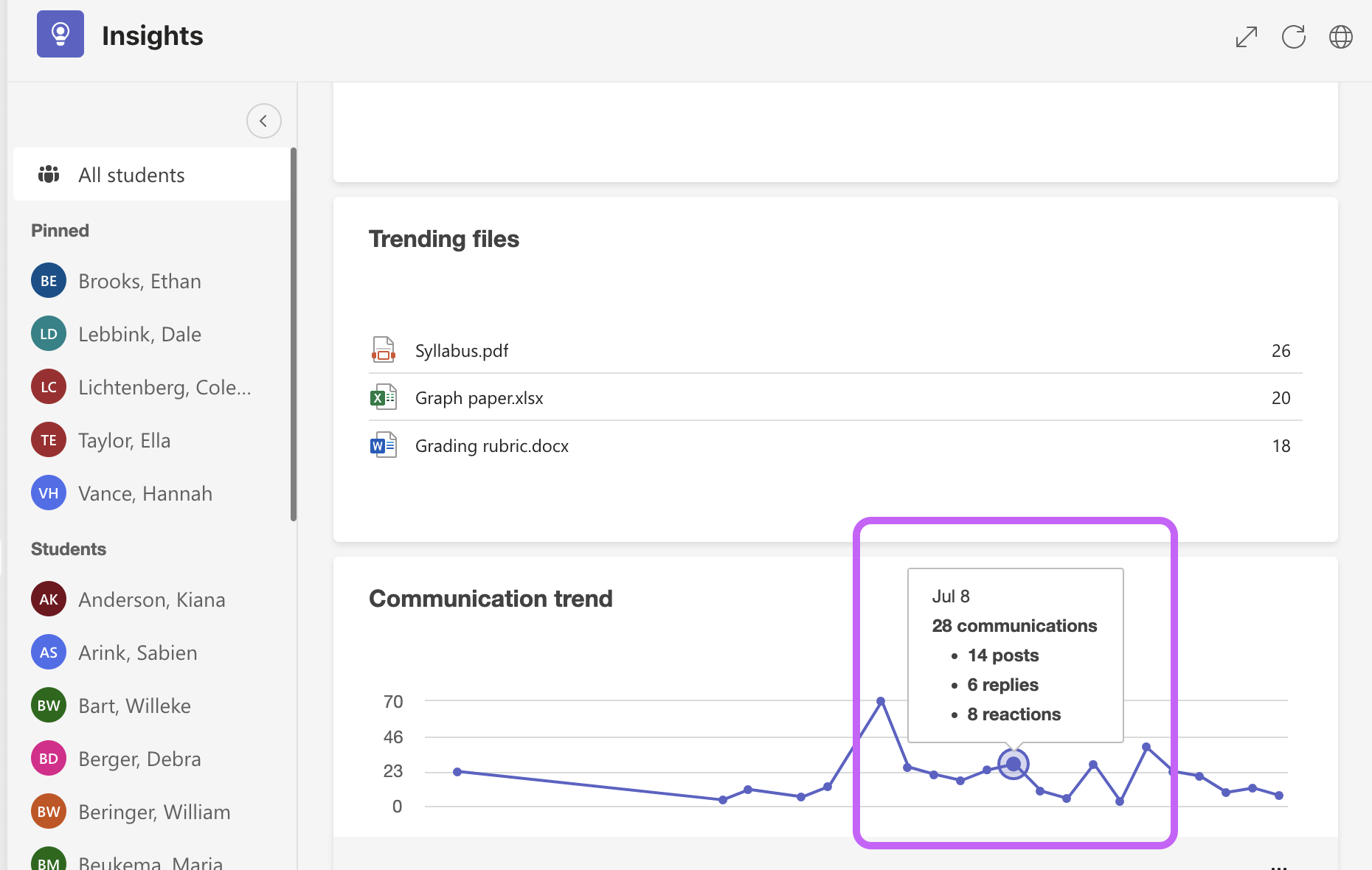This screenshot has height=870, width=1372.
Task: Select Bart, Willeke from student list
Action: (x=134, y=706)
